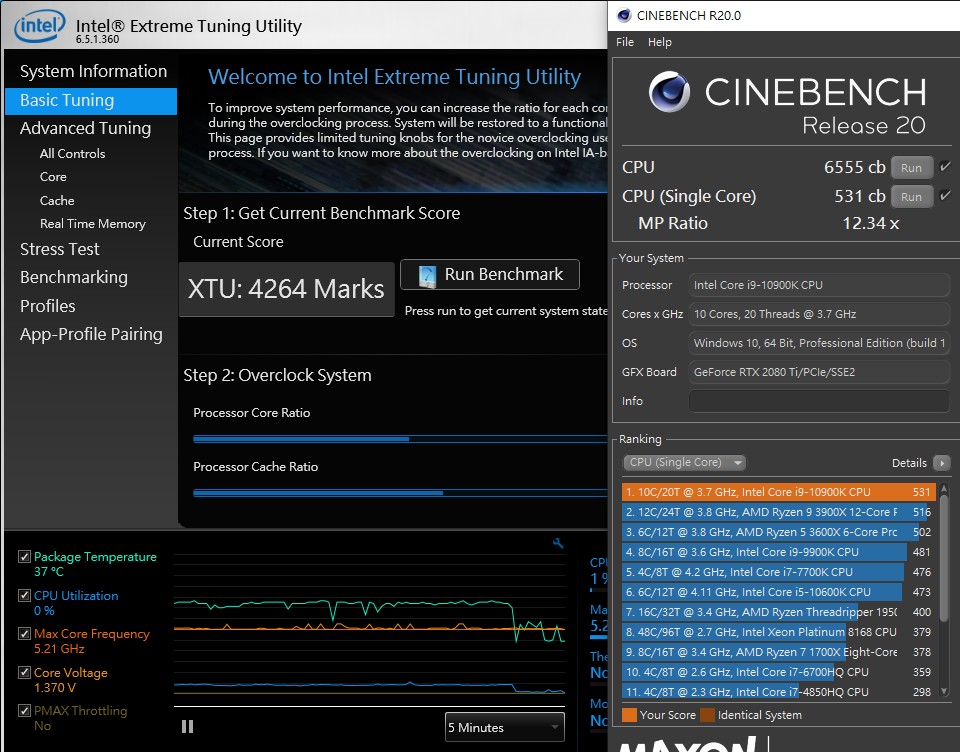This screenshot has height=752, width=960.
Task: Click the 5.21 GHz Max Core Frequency value
Action: (x=59, y=649)
